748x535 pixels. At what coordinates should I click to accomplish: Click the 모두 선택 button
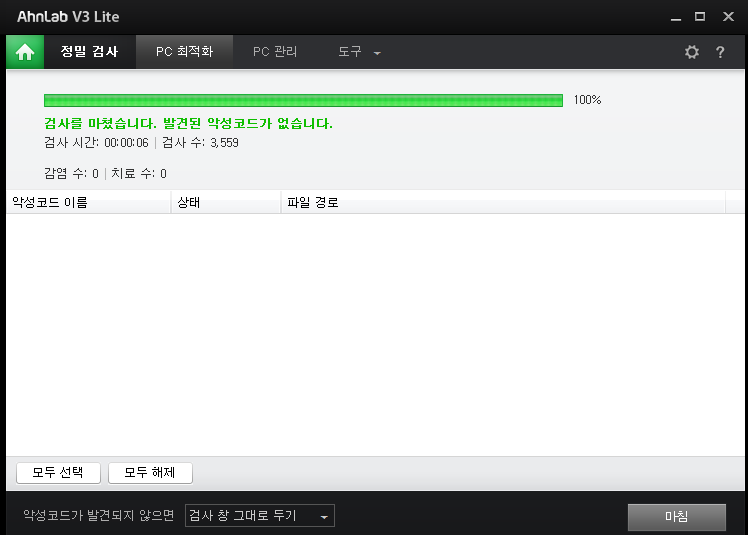point(58,473)
